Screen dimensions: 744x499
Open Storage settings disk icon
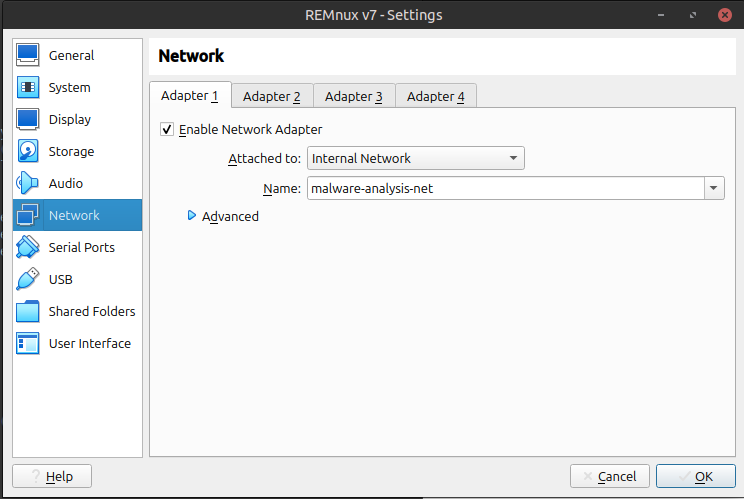[x=28, y=152]
